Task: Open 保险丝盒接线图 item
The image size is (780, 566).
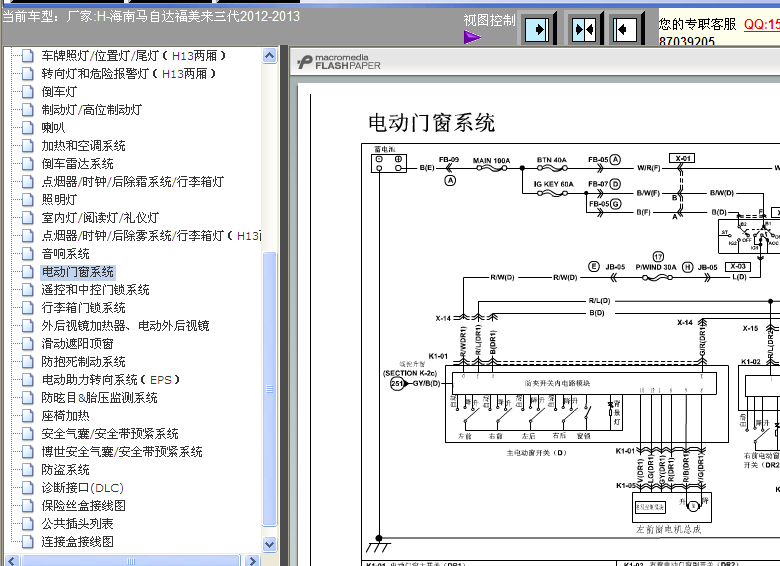Action: pos(83,505)
